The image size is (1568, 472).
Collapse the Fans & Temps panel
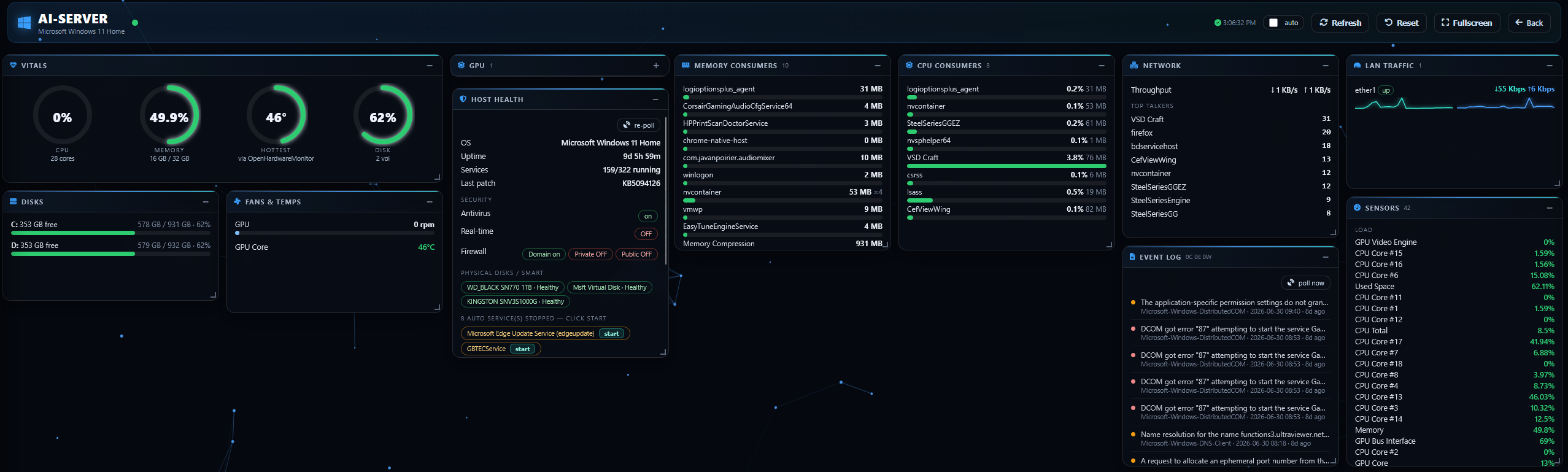point(430,202)
